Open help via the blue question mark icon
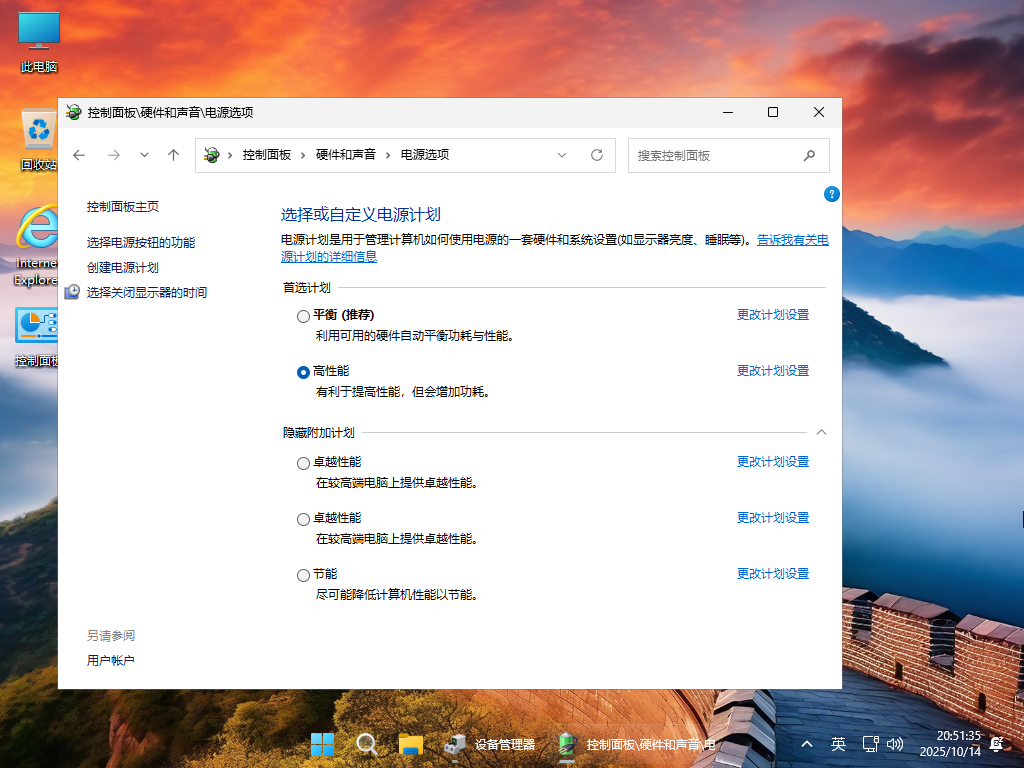Image resolution: width=1024 pixels, height=768 pixels. click(831, 194)
